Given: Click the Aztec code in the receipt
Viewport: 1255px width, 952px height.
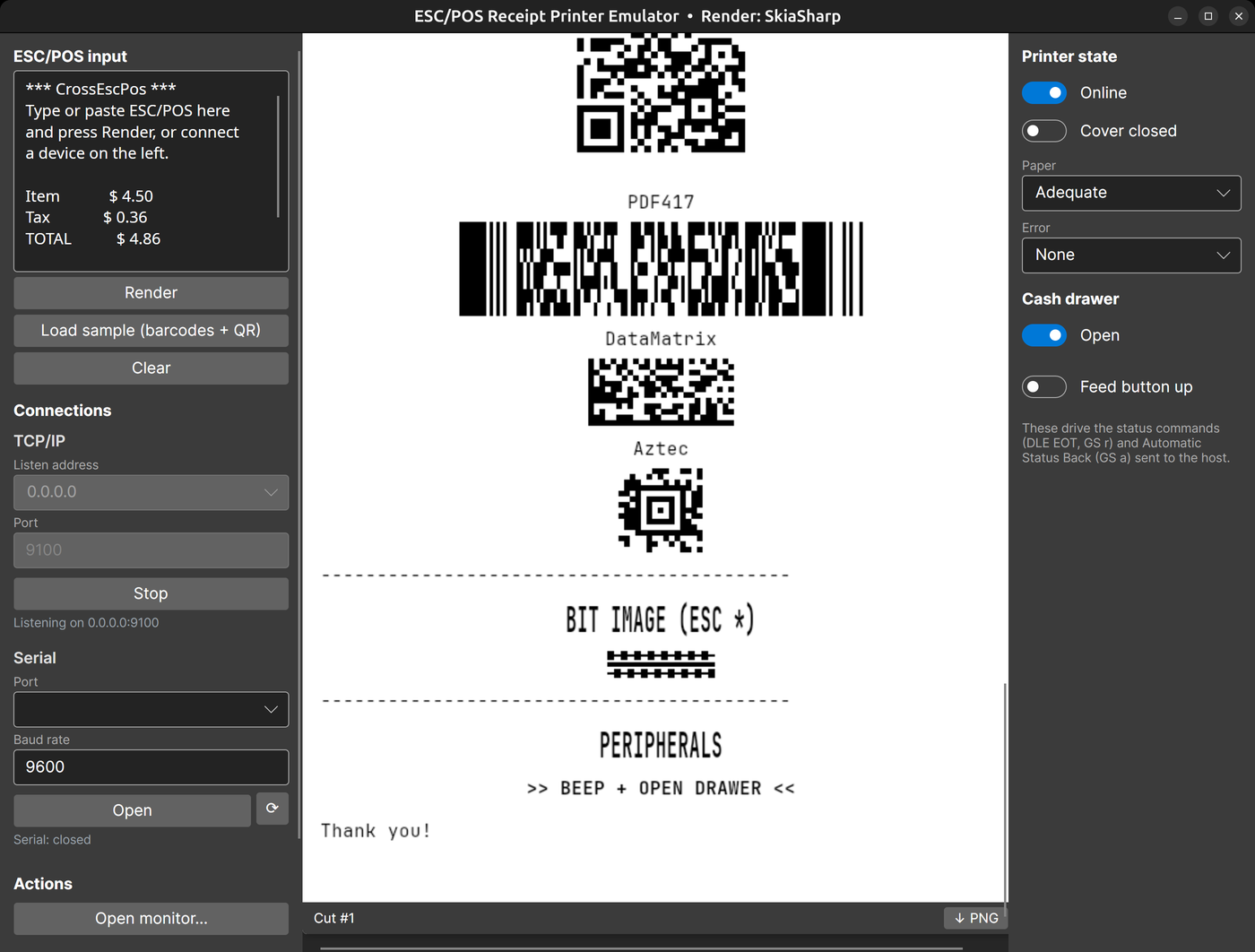Looking at the screenshot, I should tap(661, 510).
